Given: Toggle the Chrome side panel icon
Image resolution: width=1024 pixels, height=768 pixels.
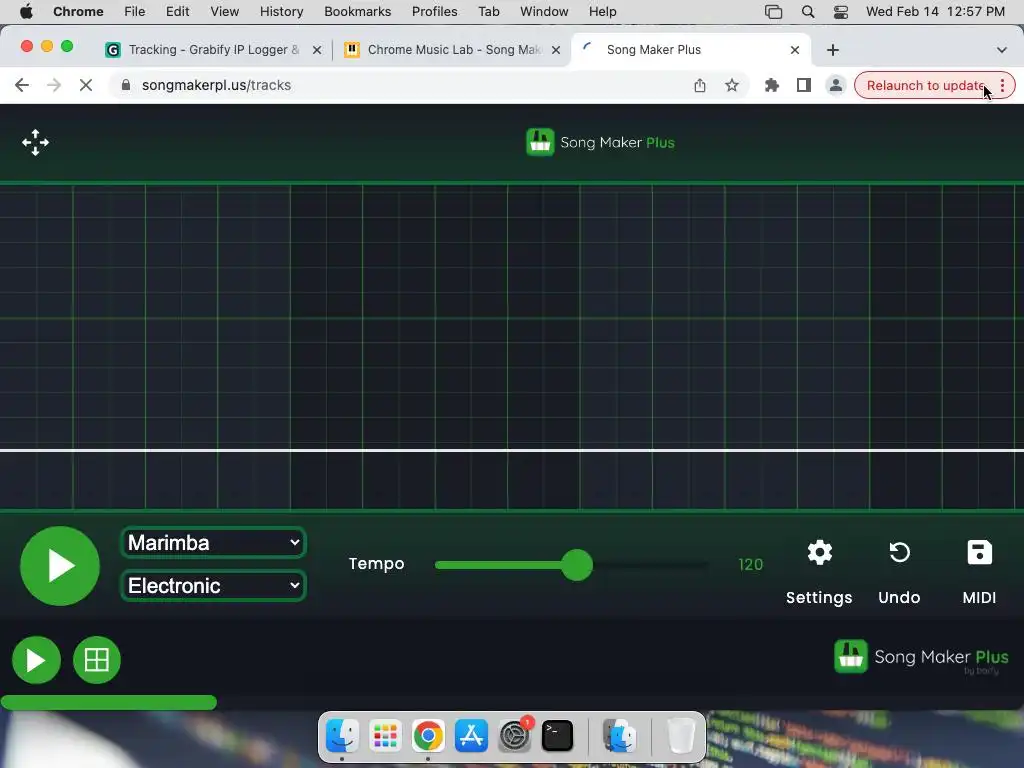Looking at the screenshot, I should [x=803, y=85].
